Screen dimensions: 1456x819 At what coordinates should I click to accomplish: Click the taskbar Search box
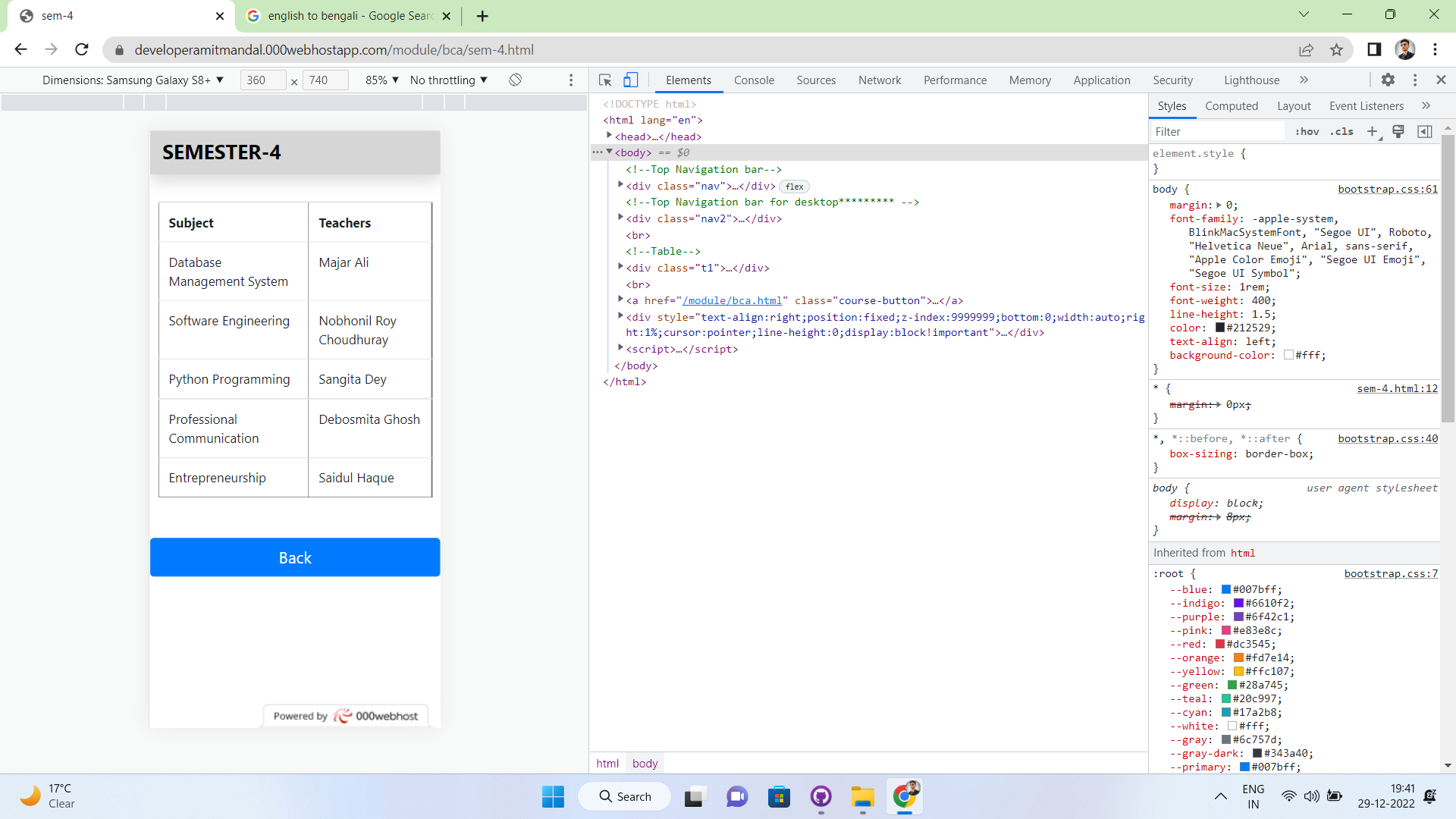click(x=625, y=796)
